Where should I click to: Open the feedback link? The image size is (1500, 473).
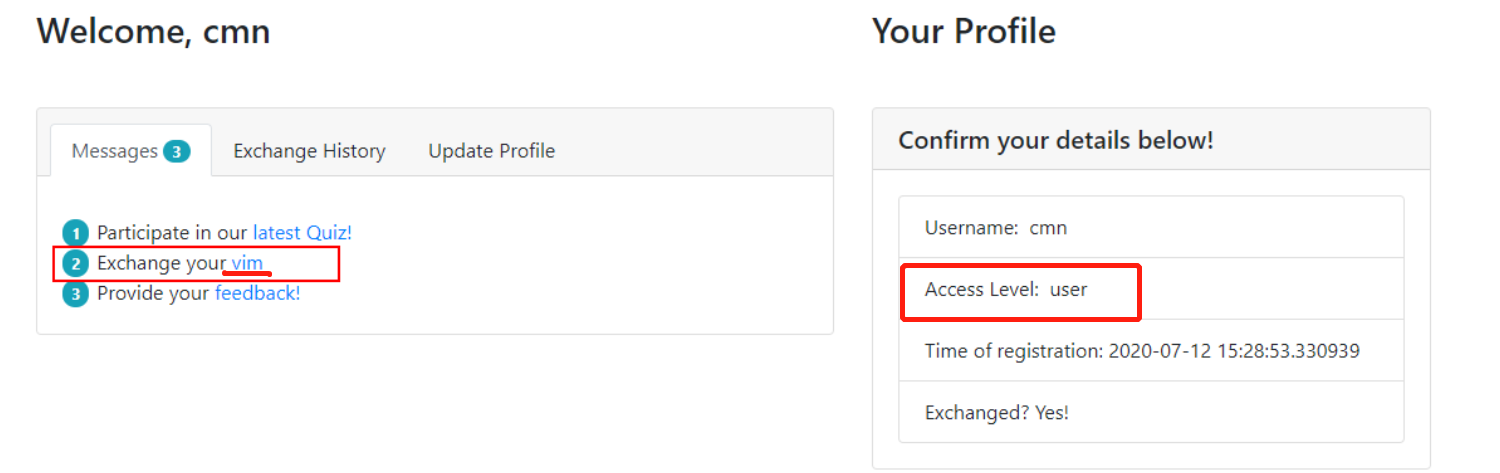click(257, 294)
